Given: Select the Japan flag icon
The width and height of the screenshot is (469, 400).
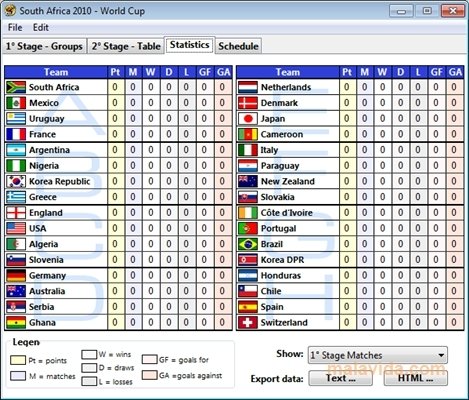Looking at the screenshot, I should (x=248, y=119).
